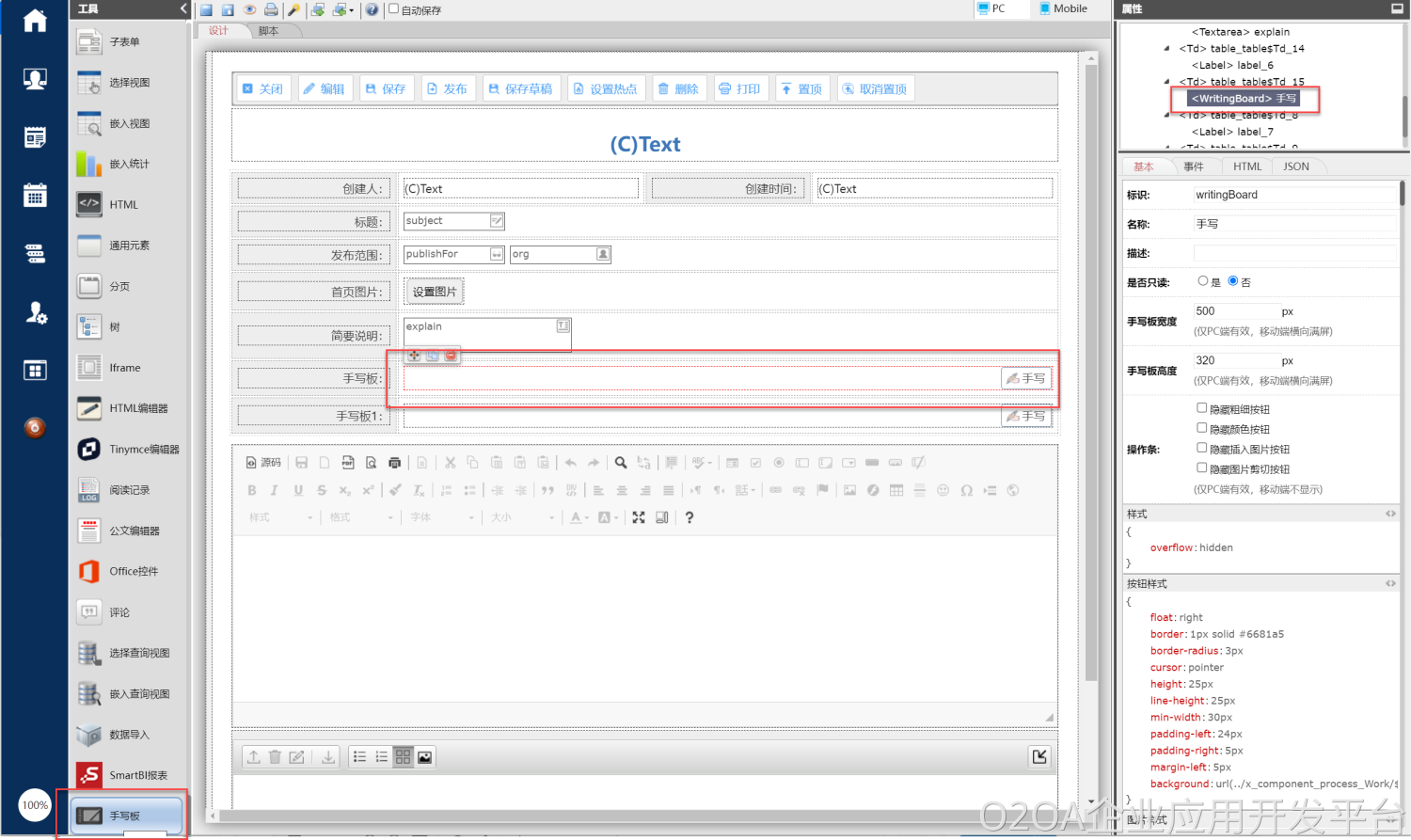Expand the 样式 code editor toggle
The image size is (1411, 840).
tap(1390, 514)
